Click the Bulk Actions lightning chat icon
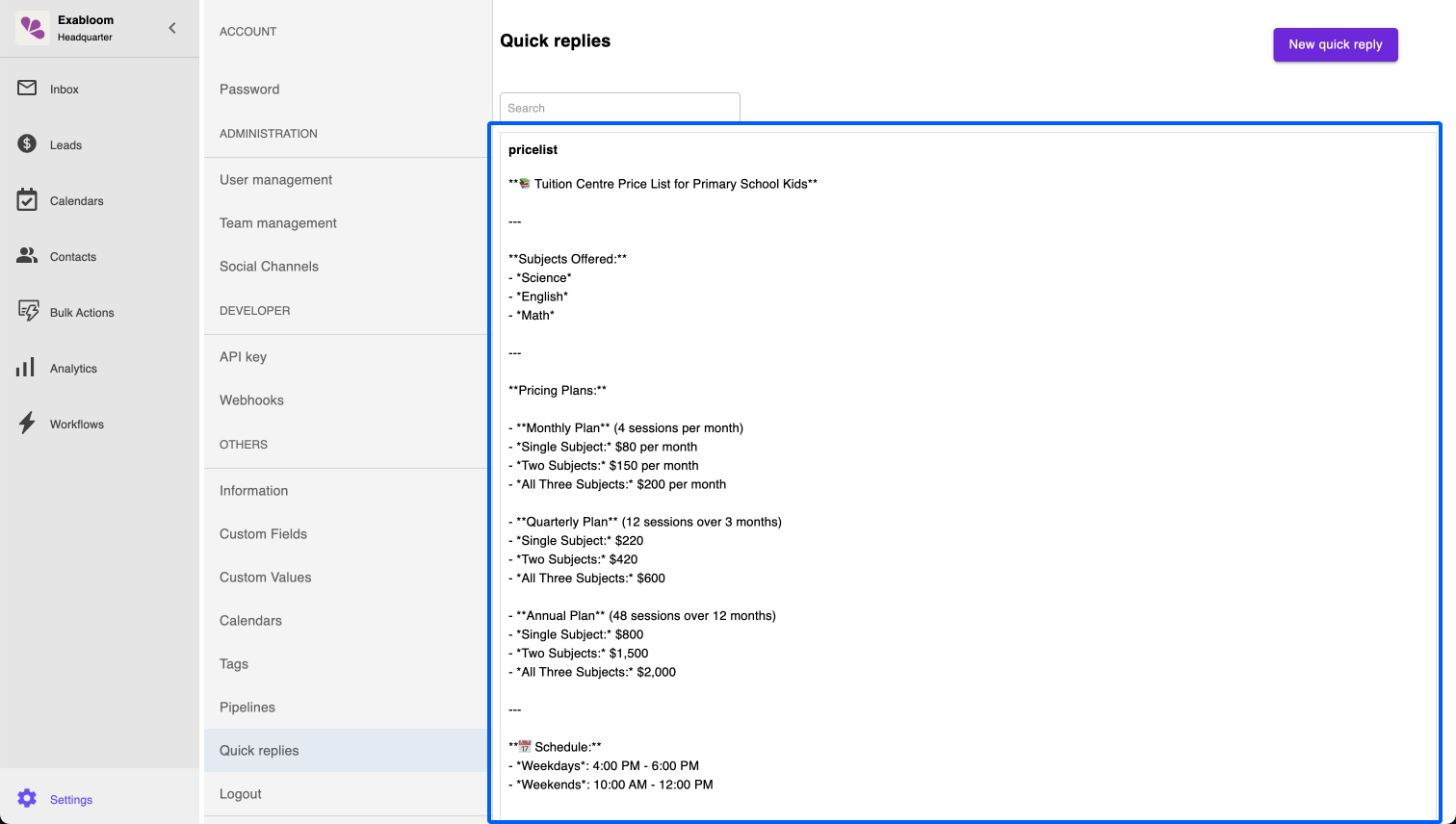The width and height of the screenshot is (1456, 824). point(29,311)
